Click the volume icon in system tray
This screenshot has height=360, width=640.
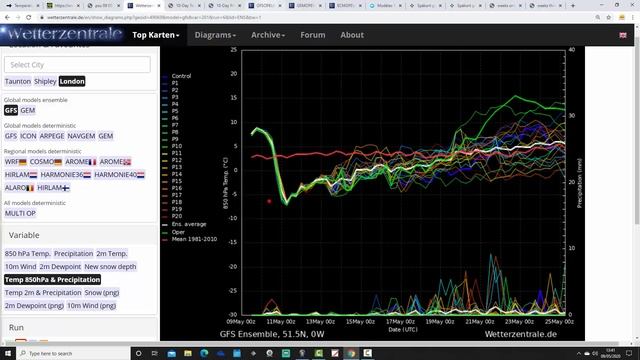pyautogui.click(x=595, y=353)
